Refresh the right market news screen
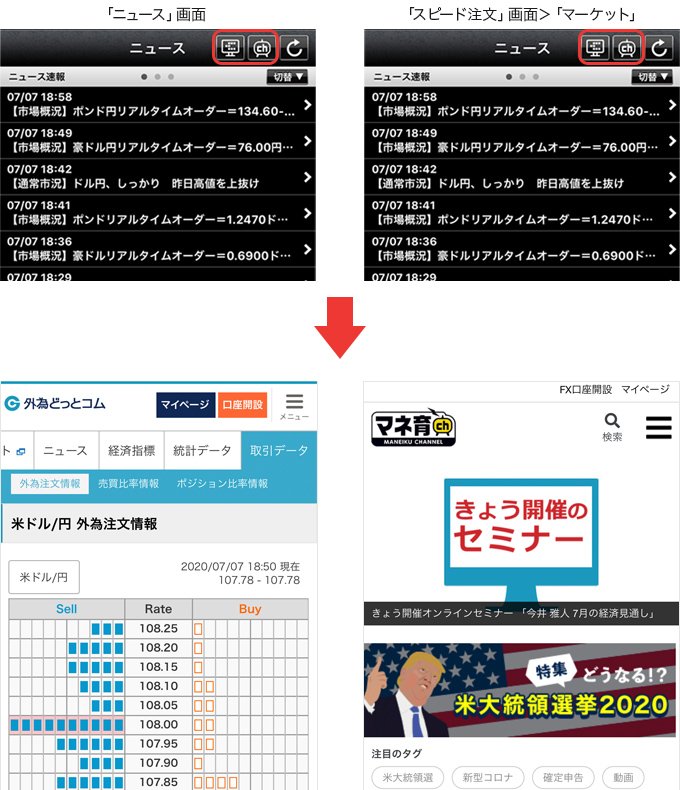The width and height of the screenshot is (680, 790). pyautogui.click(x=660, y=47)
